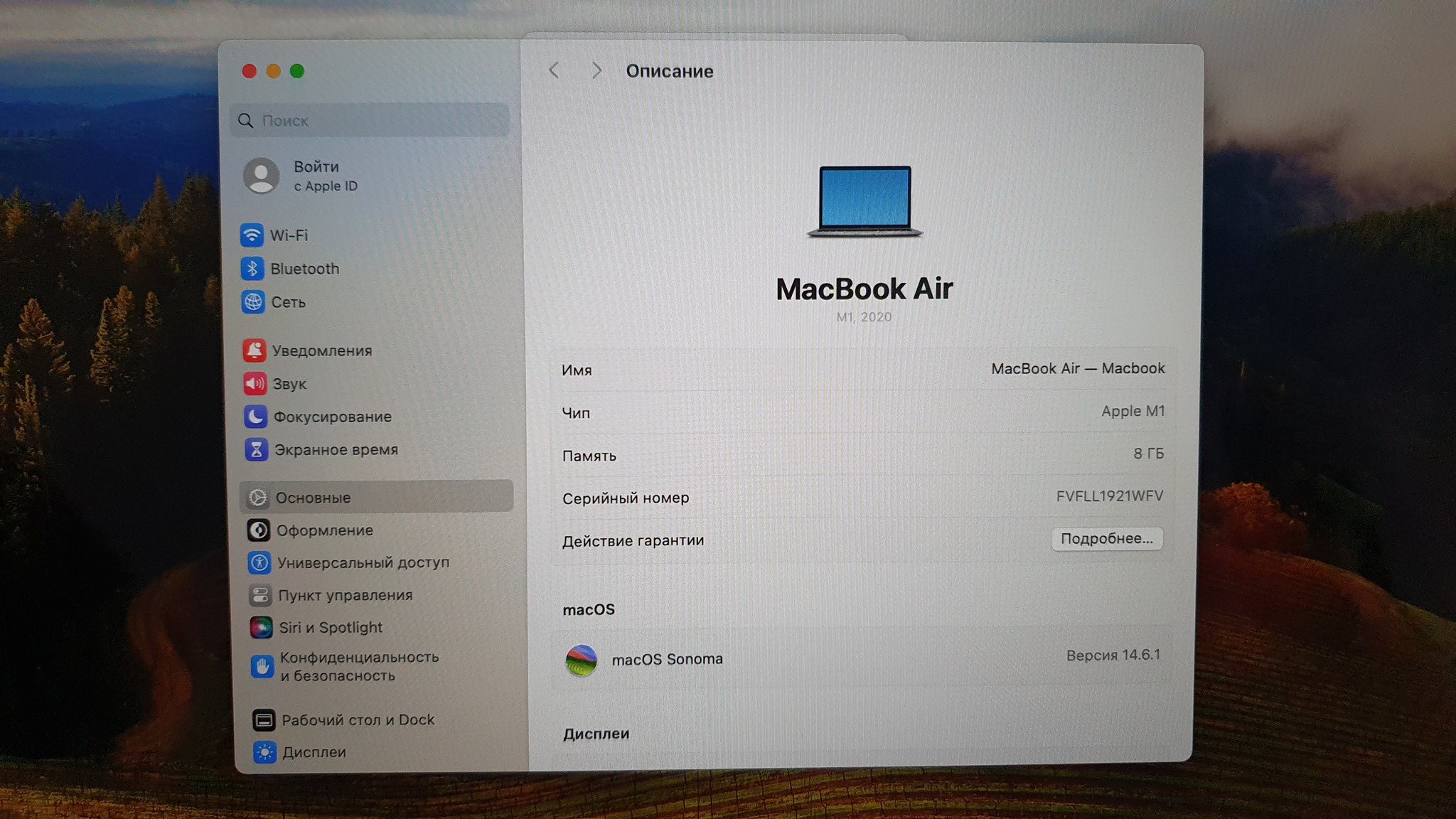This screenshot has height=819, width=1456.
Task: Click the Звук speaker icon
Action: coord(255,383)
